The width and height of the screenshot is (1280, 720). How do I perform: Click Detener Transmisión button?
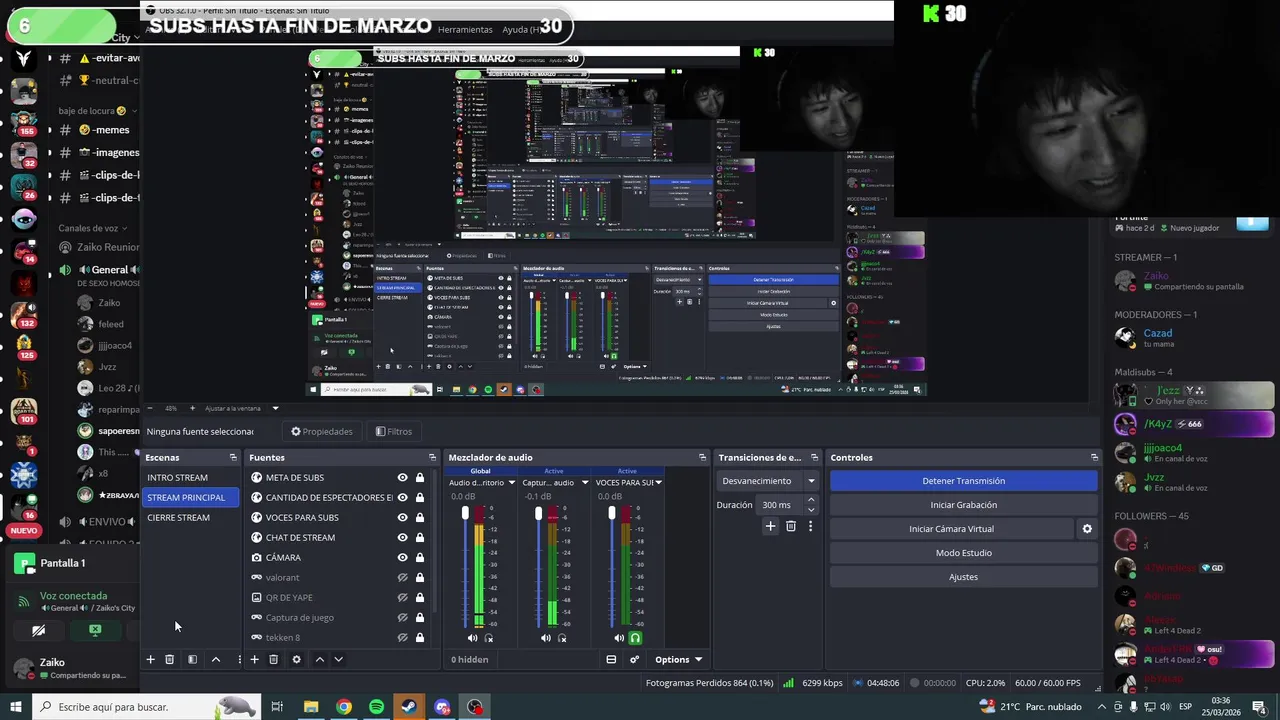click(964, 481)
